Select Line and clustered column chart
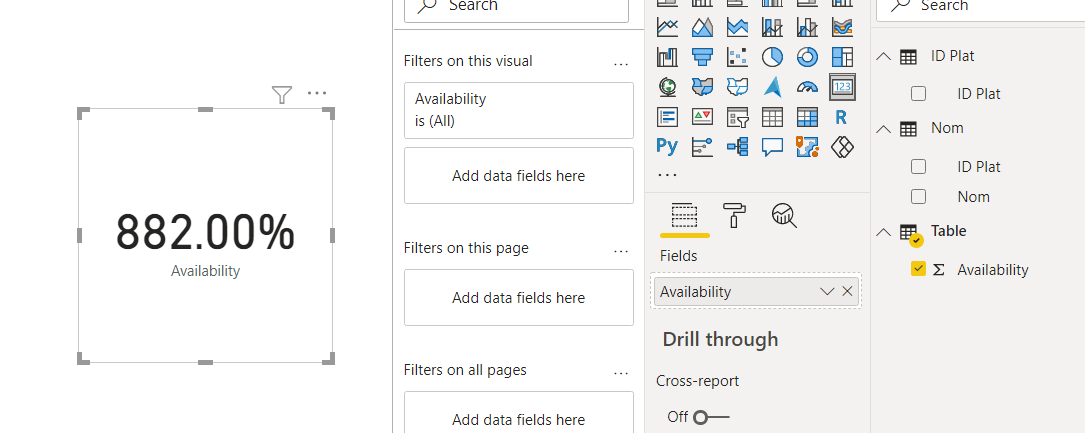The image size is (1085, 433). coord(808,27)
